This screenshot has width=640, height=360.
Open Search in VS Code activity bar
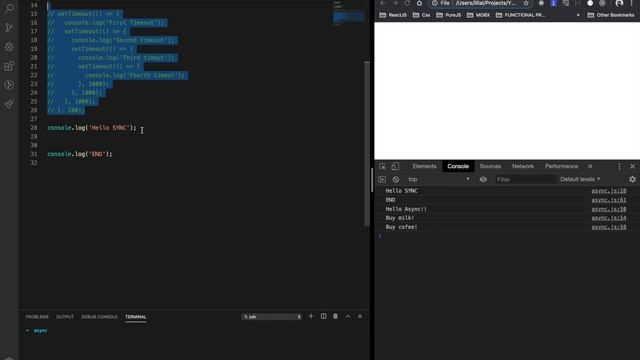click(9, 8)
